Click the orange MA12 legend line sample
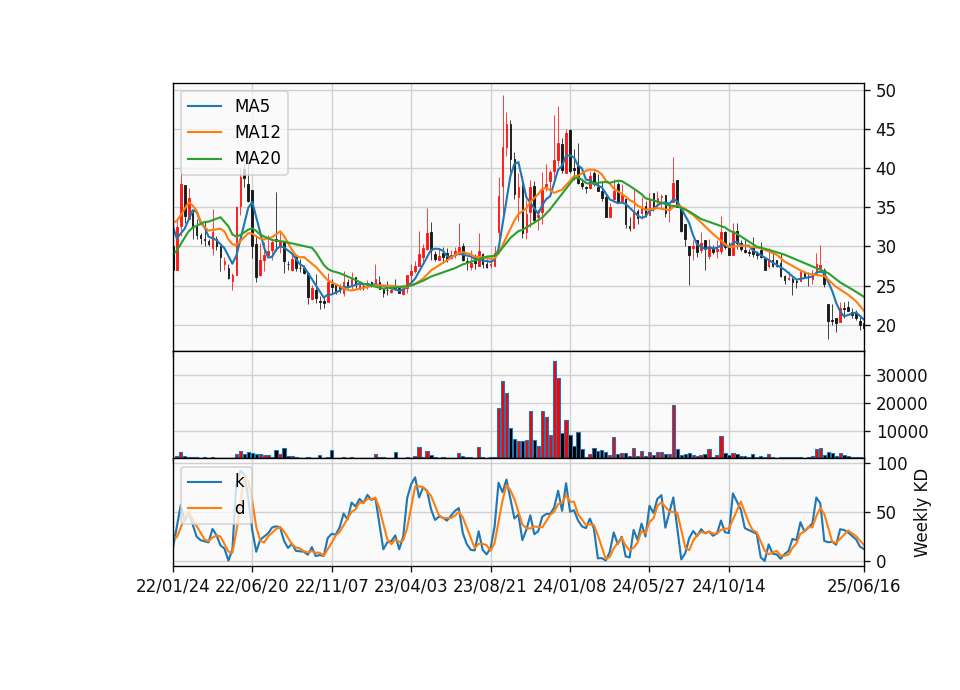Image resolution: width=960 pixels, height=690 pixels. click(x=204, y=132)
